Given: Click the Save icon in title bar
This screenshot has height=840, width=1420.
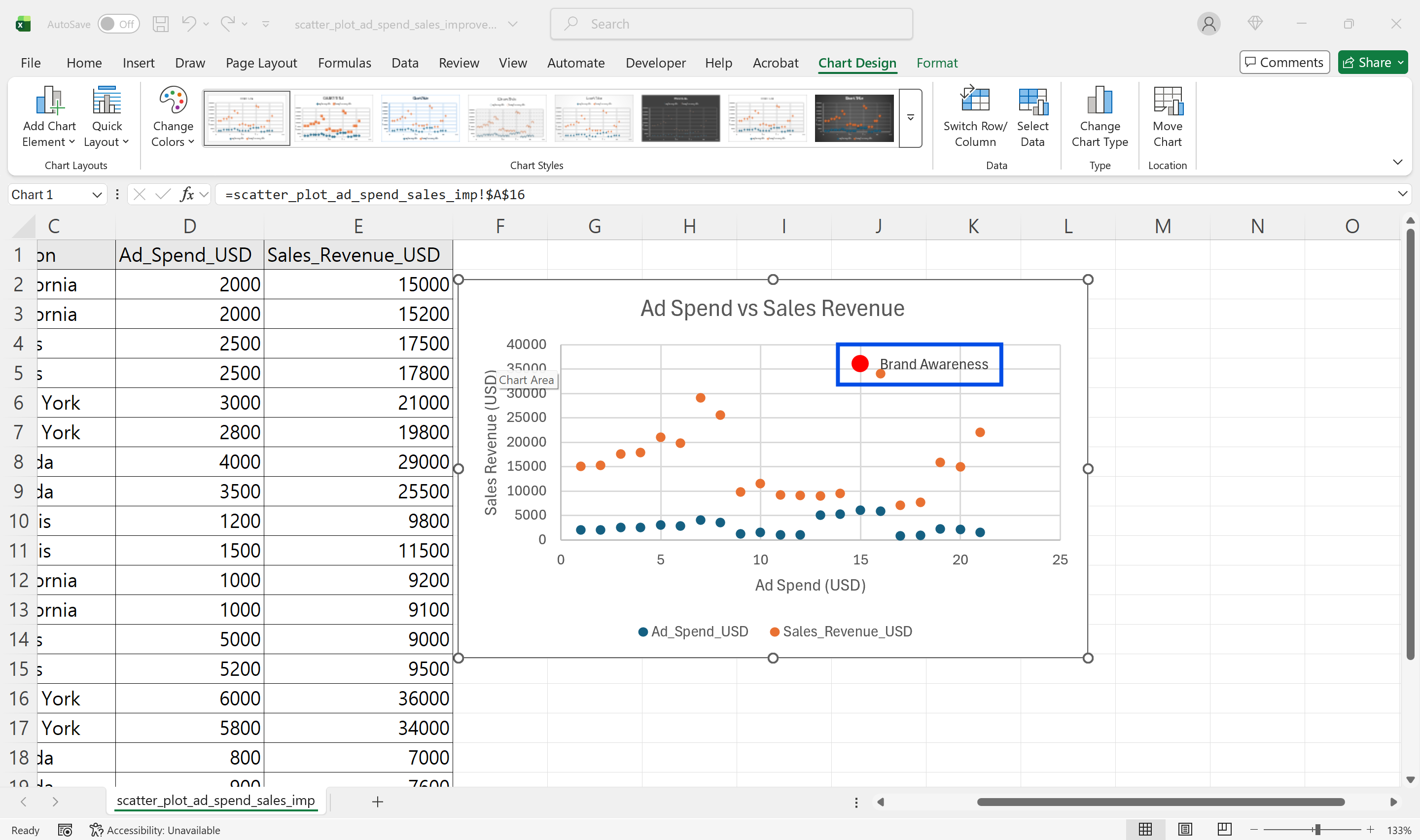Looking at the screenshot, I should [161, 24].
